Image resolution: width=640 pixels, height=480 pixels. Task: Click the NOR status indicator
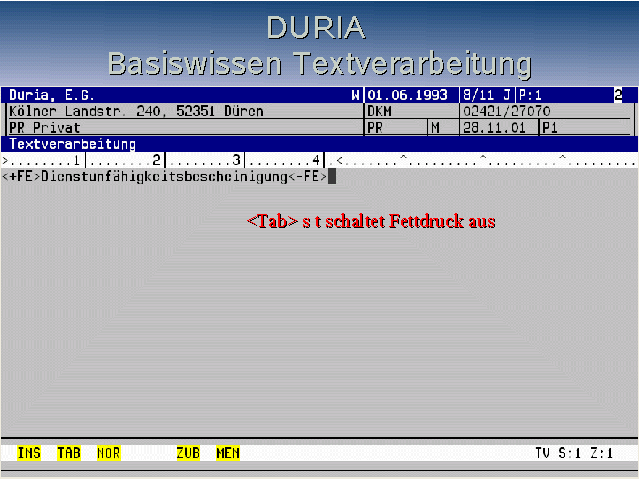(x=109, y=453)
